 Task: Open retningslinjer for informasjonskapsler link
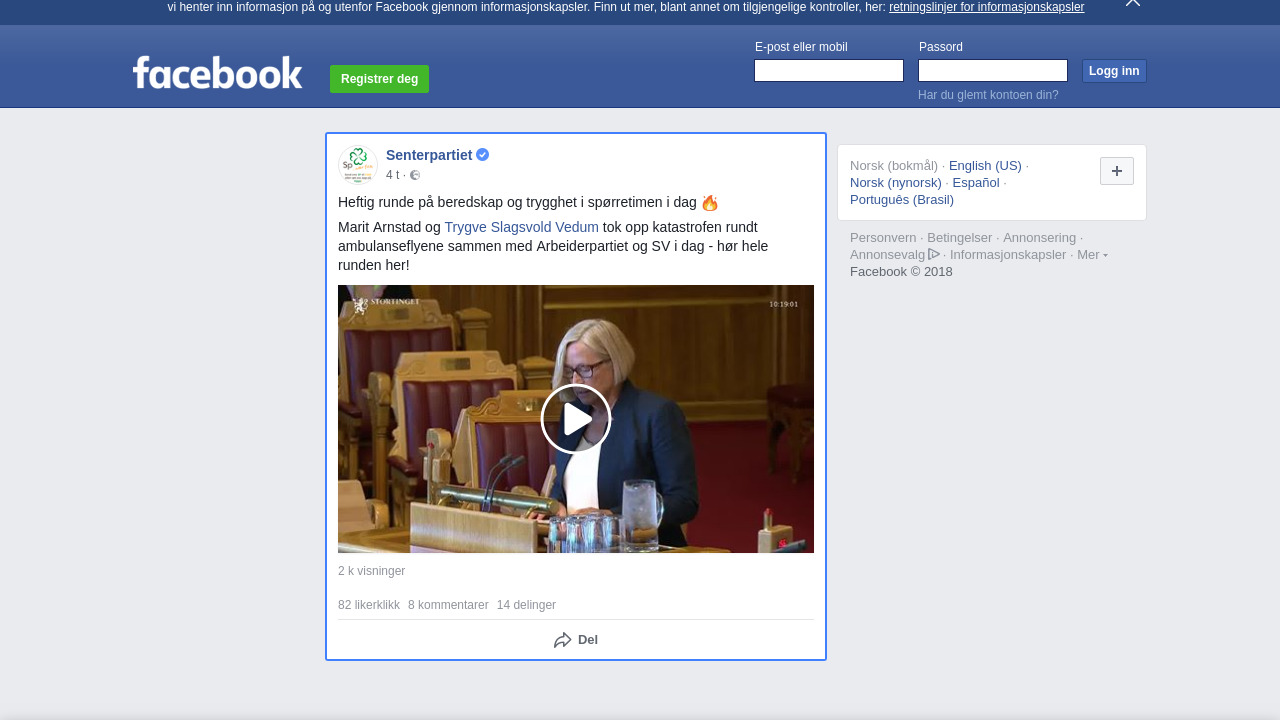(x=986, y=7)
